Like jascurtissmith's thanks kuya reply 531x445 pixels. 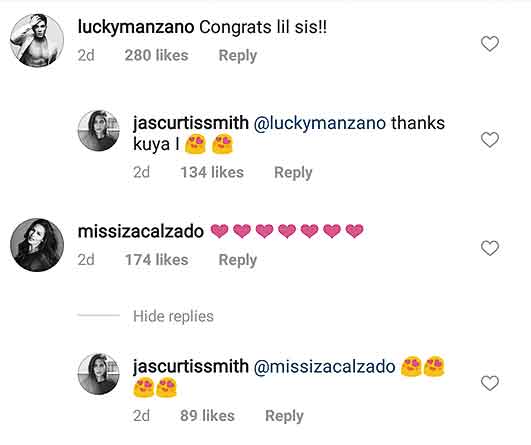490,140
